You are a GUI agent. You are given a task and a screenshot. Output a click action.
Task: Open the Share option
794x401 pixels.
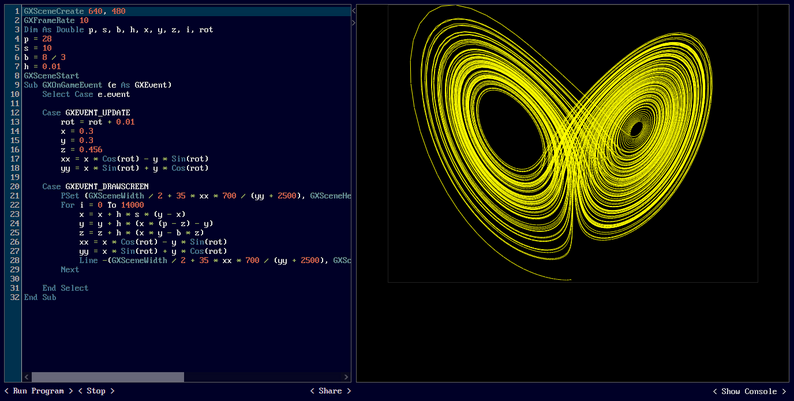[329, 391]
